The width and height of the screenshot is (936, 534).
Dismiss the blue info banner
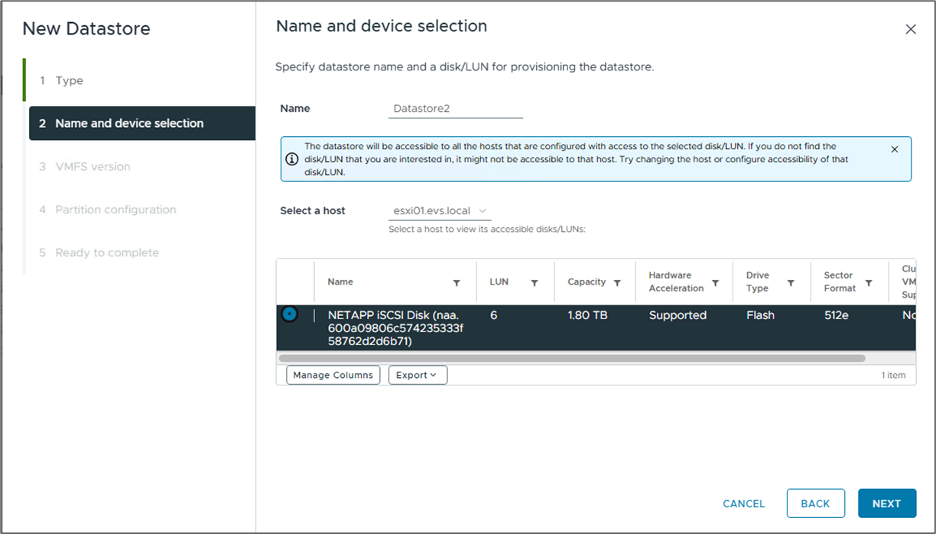click(894, 149)
